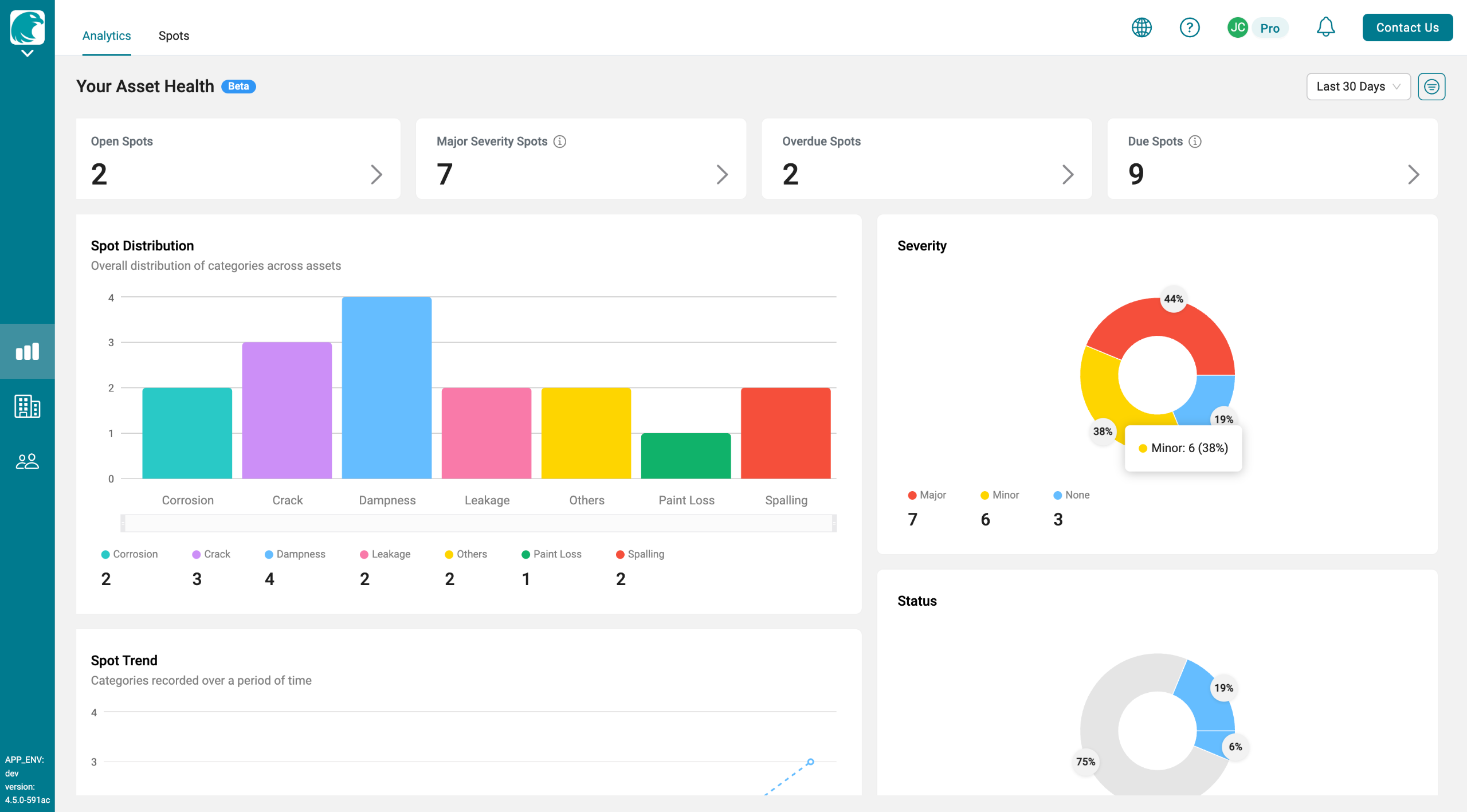The image size is (1467, 812).
Task: Open the Last 30 Days dropdown
Action: click(x=1358, y=87)
